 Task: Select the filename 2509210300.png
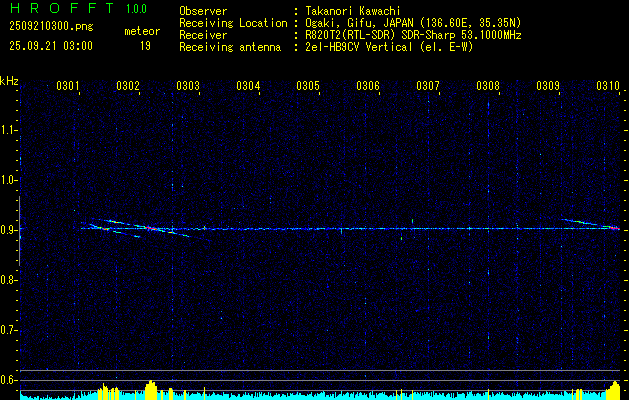click(x=51, y=27)
